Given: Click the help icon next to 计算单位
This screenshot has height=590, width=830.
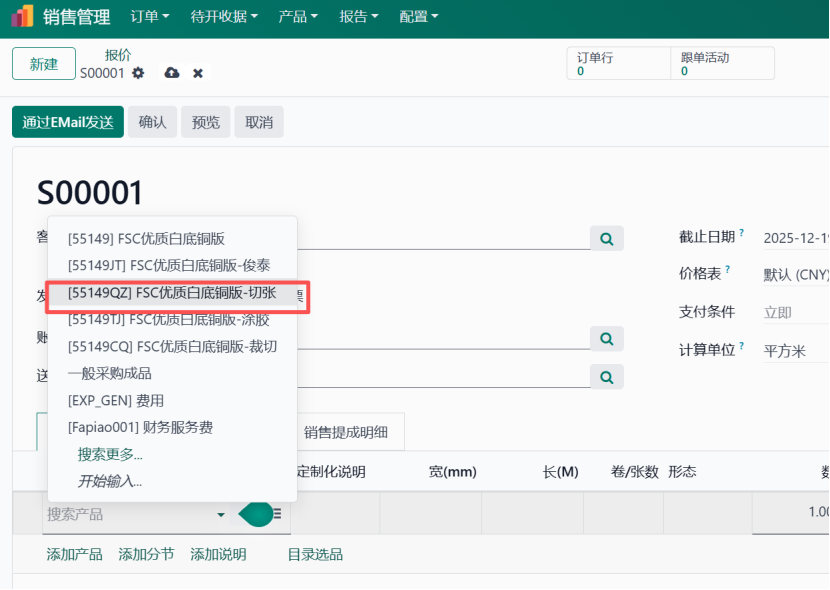Looking at the screenshot, I should click(741, 345).
